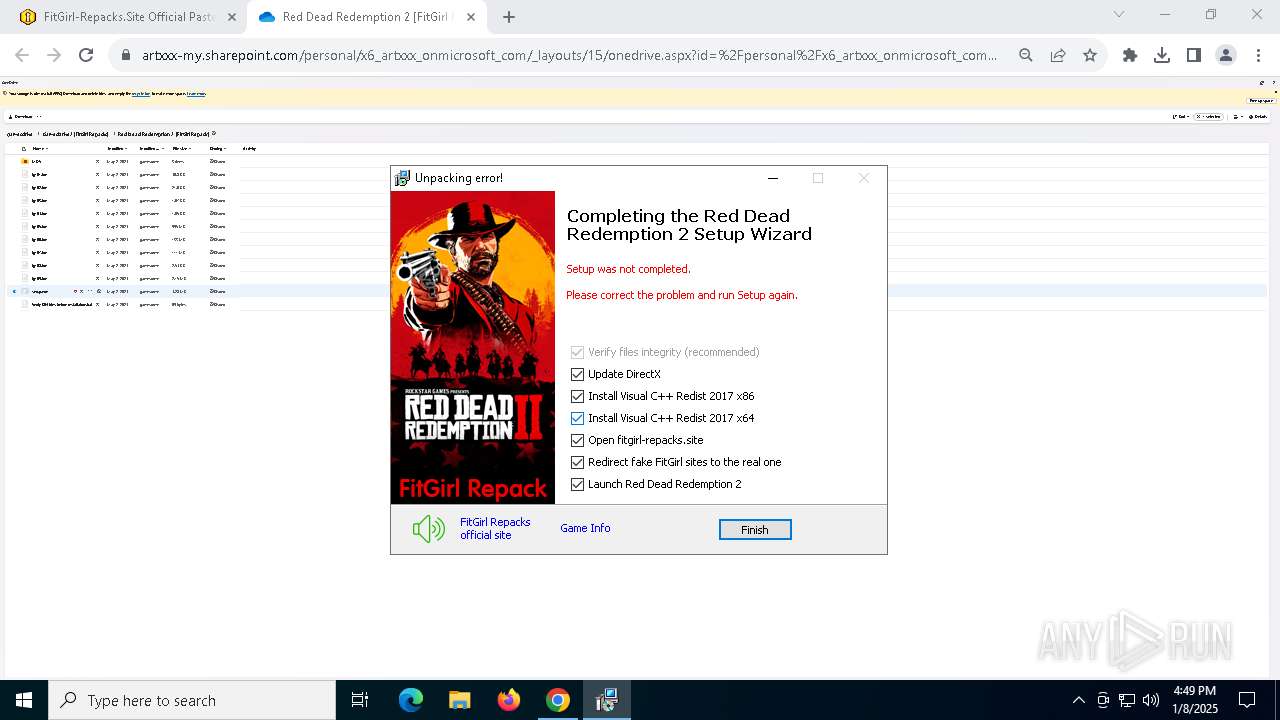Screen dimensions: 1280x720
Task: Open the Game Info link
Action: pyautogui.click(x=585, y=528)
